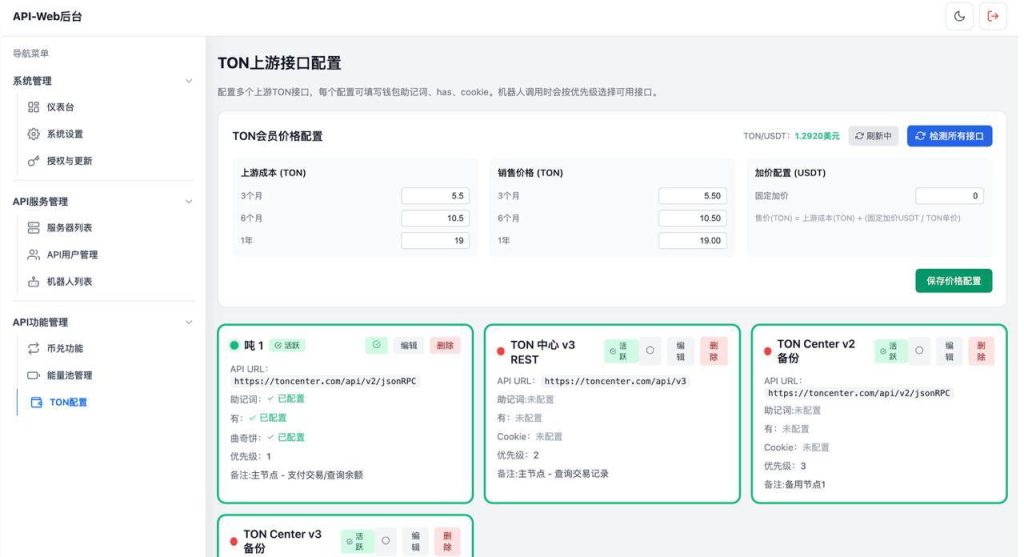Click the 授权与更新 key icon
This screenshot has width=1024, height=557.
pos(33,161)
